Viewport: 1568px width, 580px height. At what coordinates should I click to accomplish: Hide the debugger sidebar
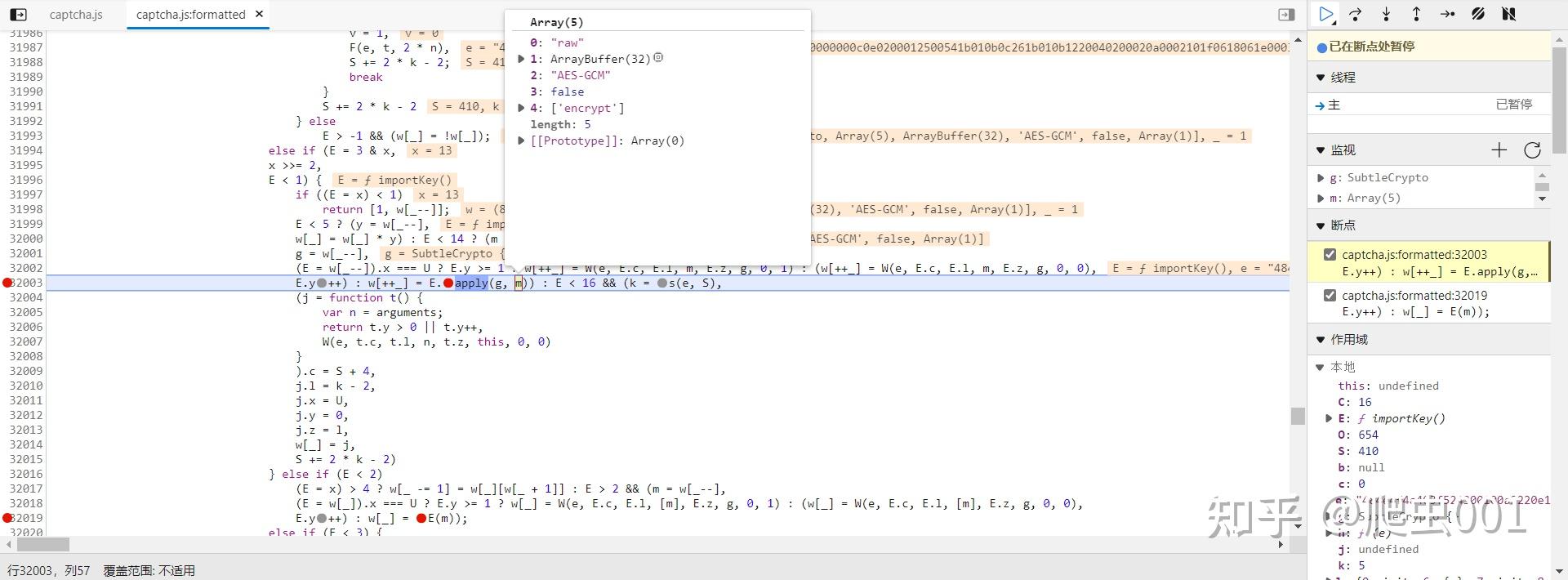coord(1286,14)
